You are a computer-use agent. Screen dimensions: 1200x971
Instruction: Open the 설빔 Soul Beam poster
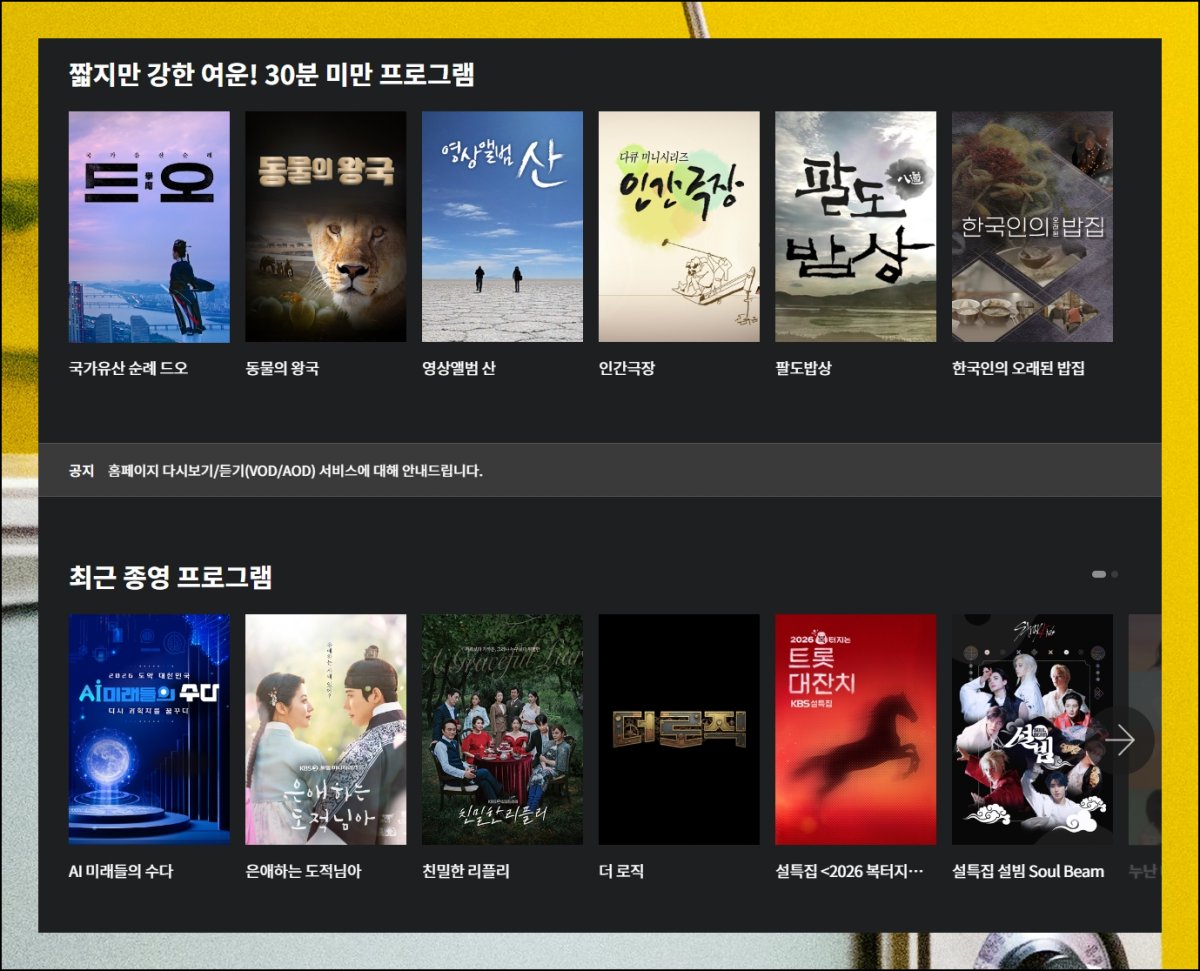click(1032, 730)
